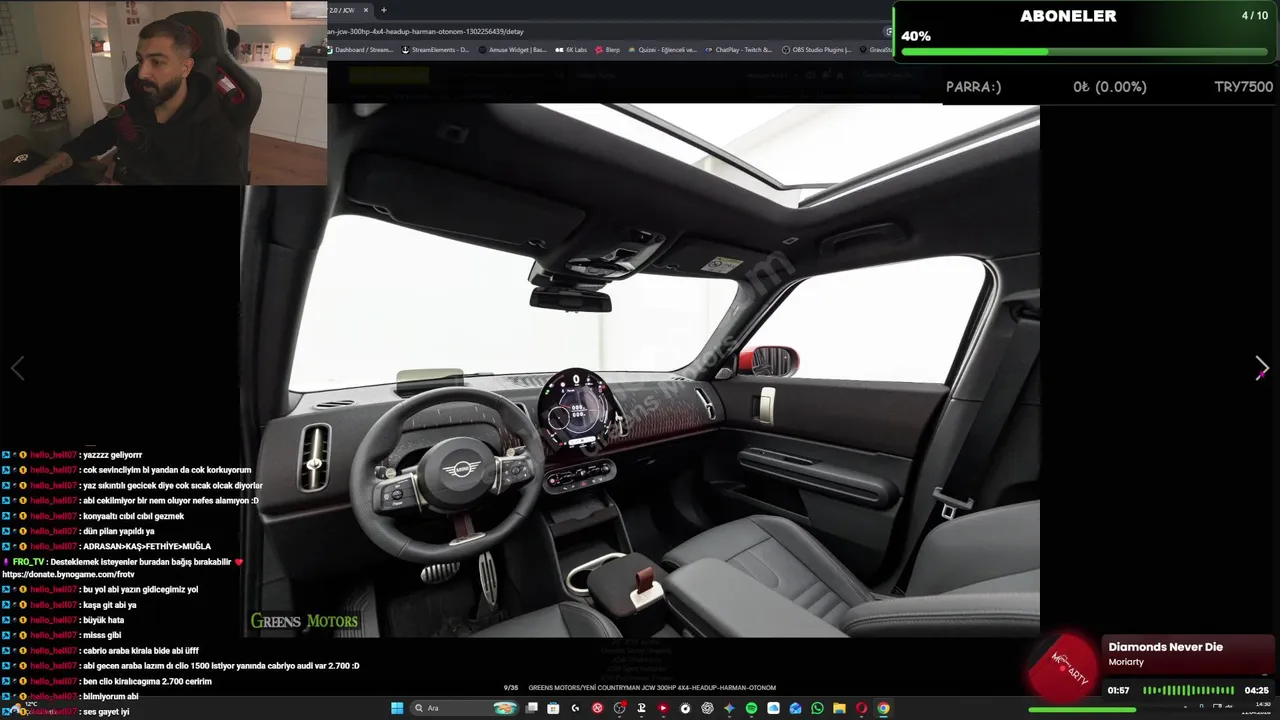This screenshot has width=1280, height=720.
Task: Open the Blerp bookmark
Action: pyautogui.click(x=608, y=49)
